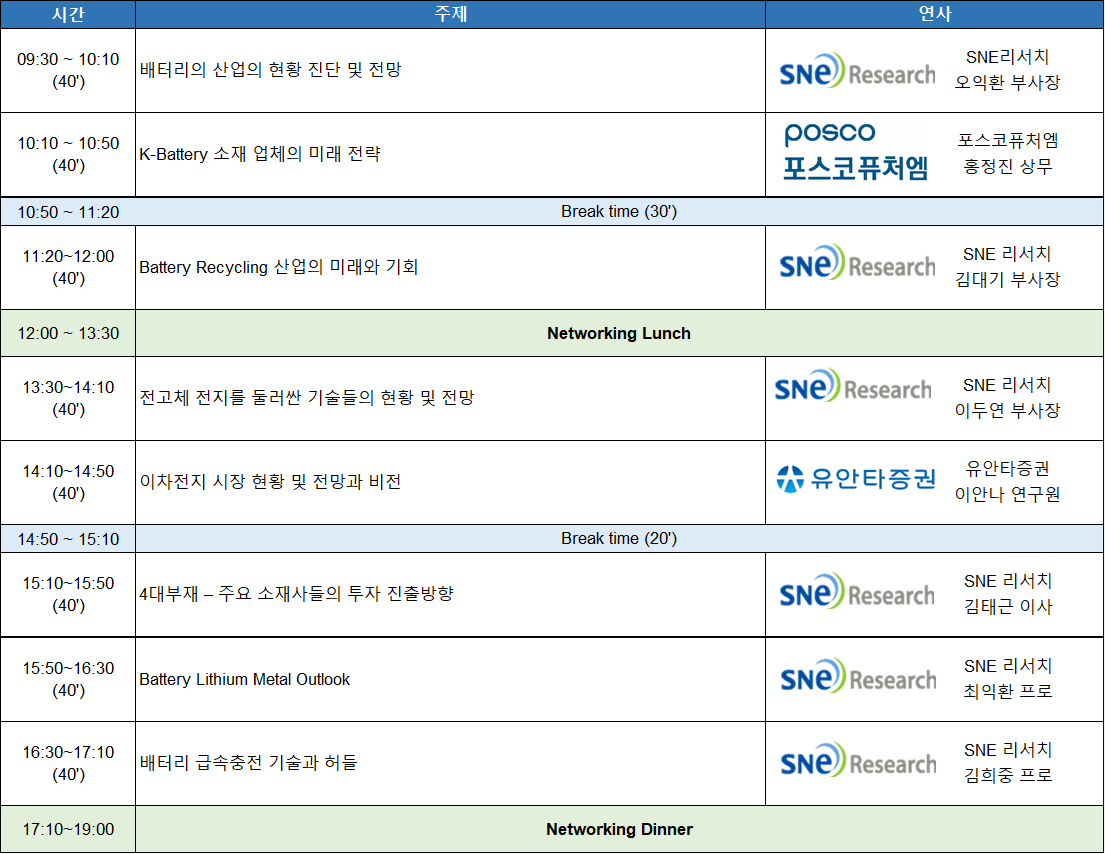Select the 10:50 ~ 11:20 time cell

click(x=68, y=212)
